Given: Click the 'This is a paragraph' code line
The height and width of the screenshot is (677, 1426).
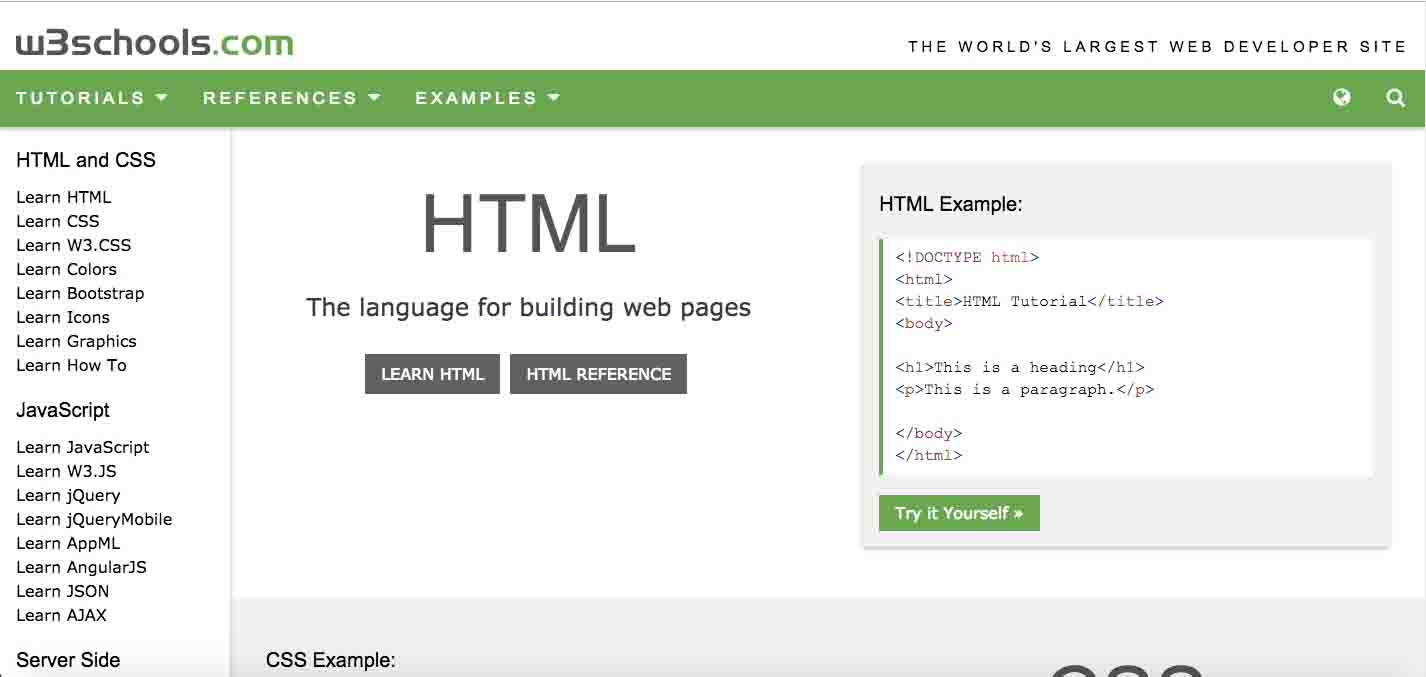Looking at the screenshot, I should [1024, 389].
